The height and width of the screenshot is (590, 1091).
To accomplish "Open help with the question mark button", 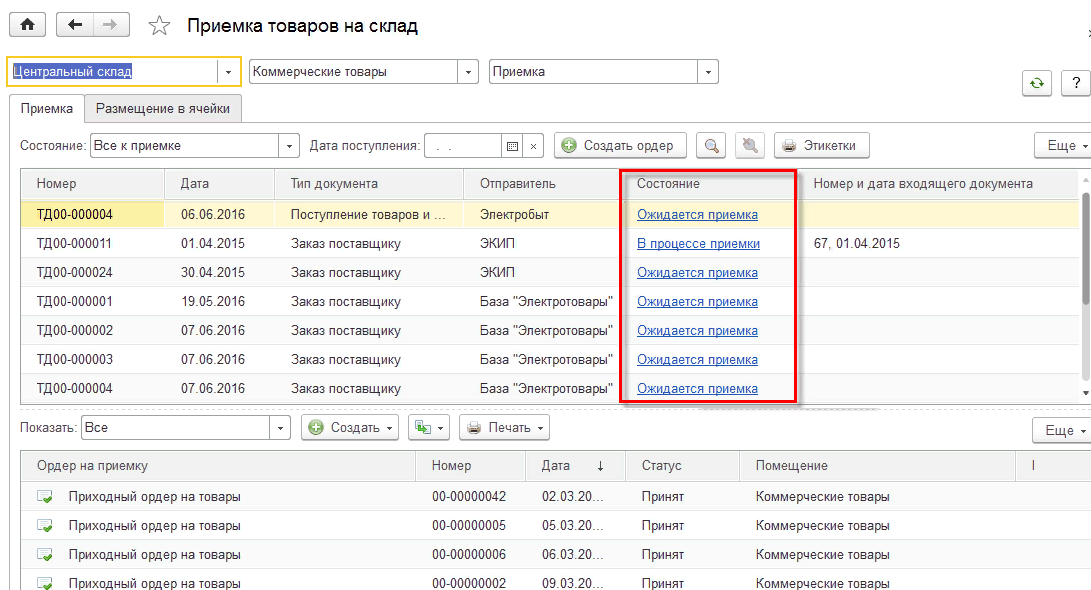I will [x=1075, y=83].
